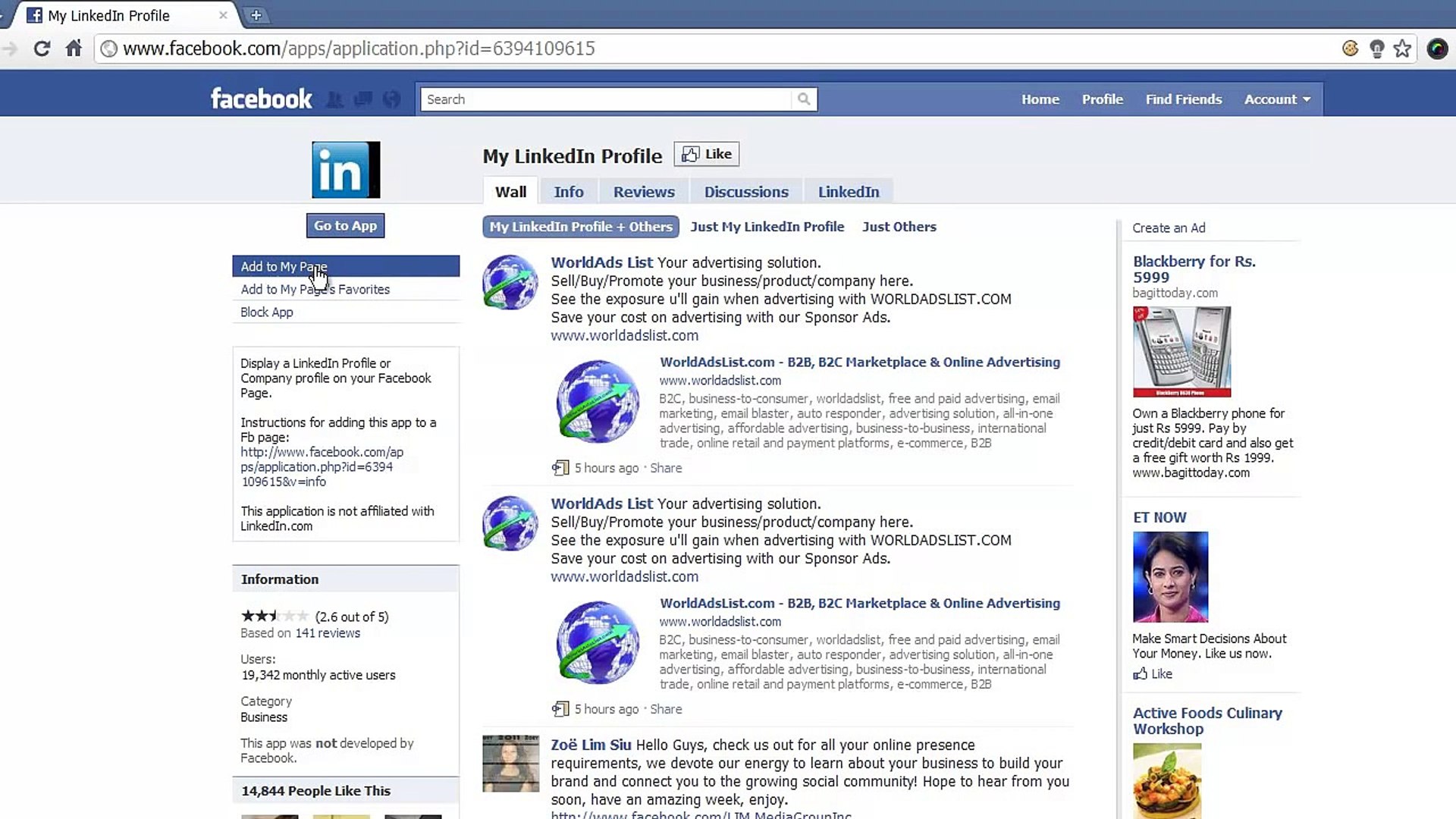Open the Discussions tab
This screenshot has width=1456, height=819.
[x=746, y=192]
